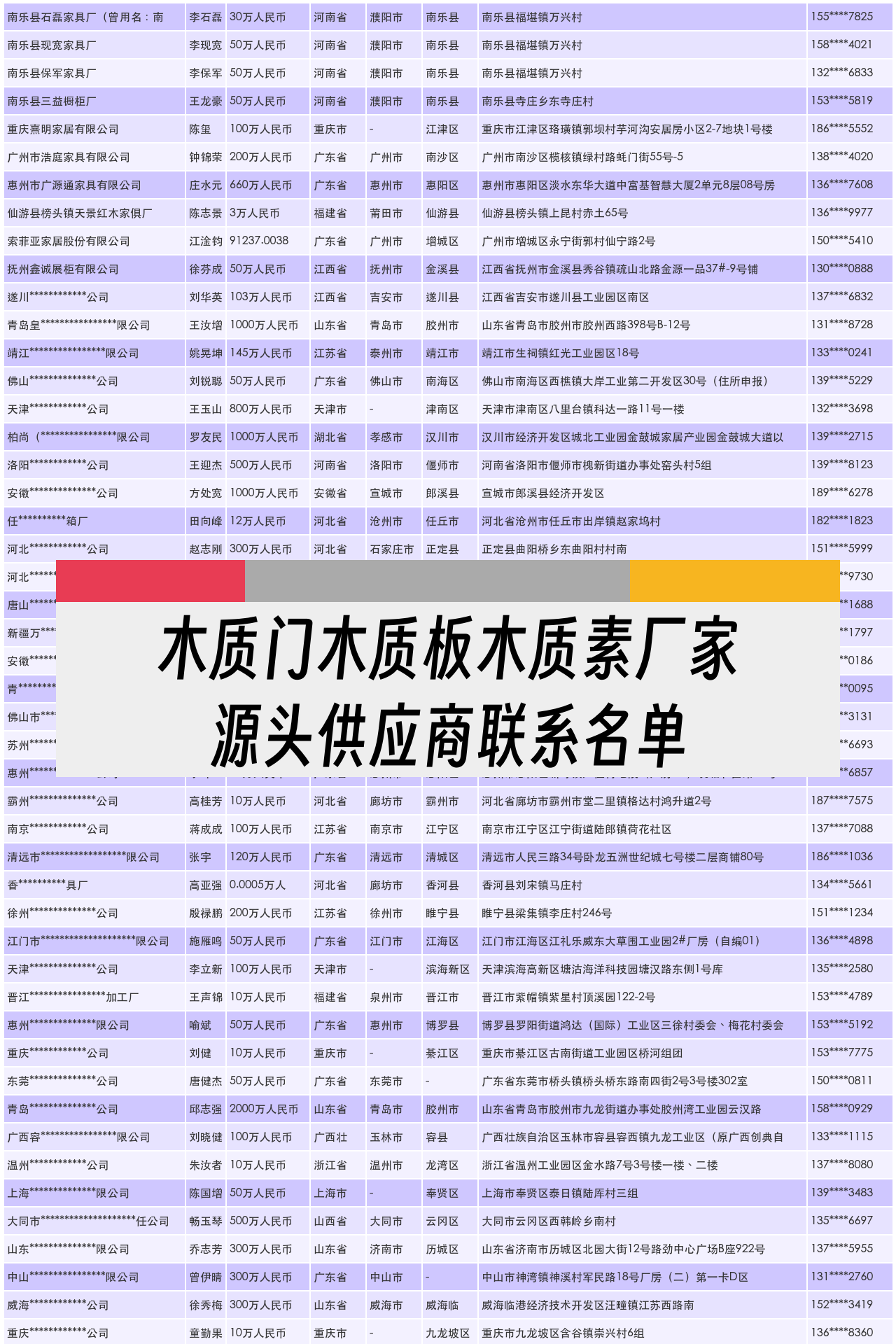Click value 91237.0038
Image resolution: width=896 pixels, height=1344 pixels.
(259, 241)
